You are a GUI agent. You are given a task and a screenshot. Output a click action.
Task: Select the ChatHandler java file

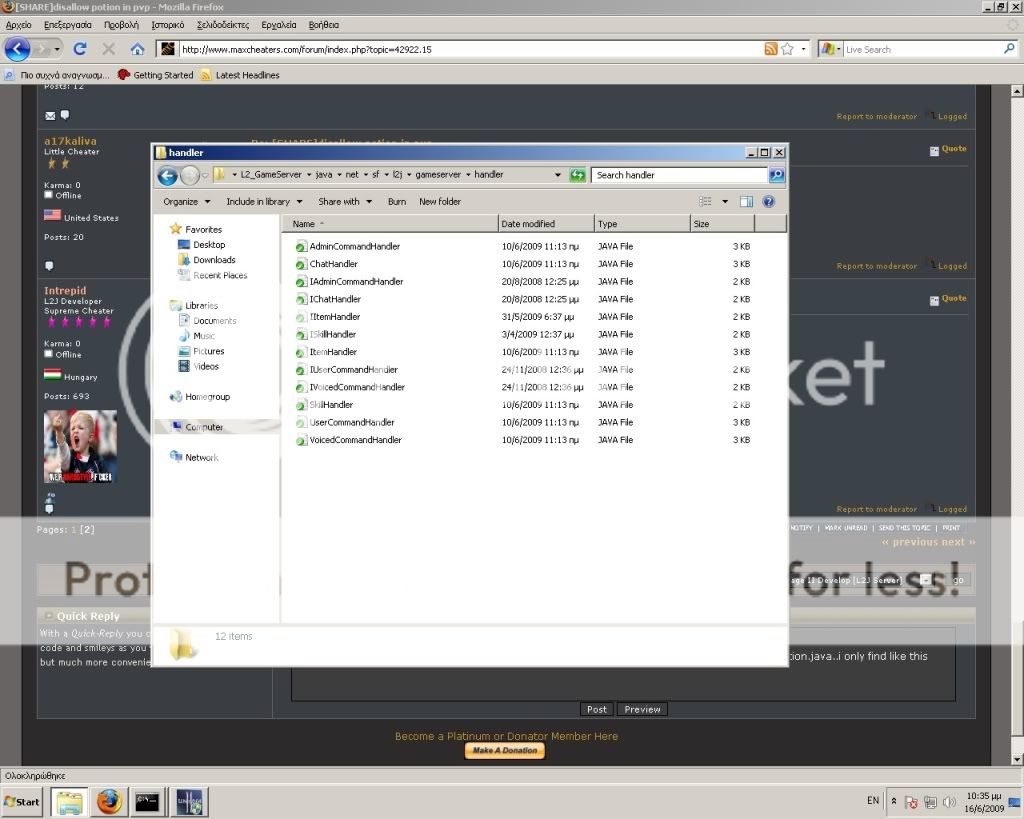[x=333, y=264]
